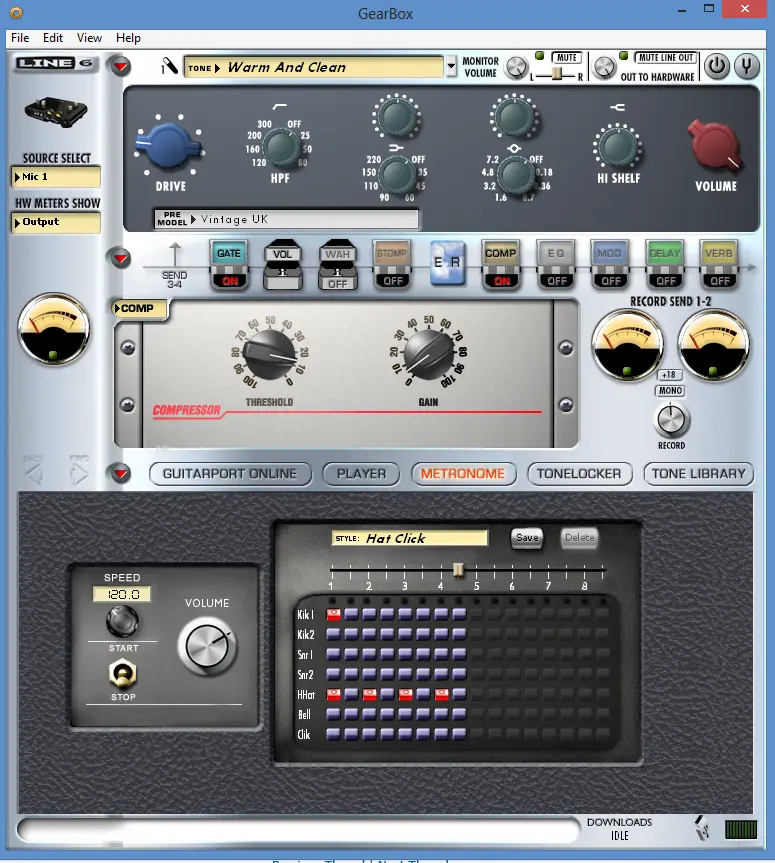Image resolution: width=775 pixels, height=863 pixels.
Task: Click the HPF knob
Action: click(x=281, y=147)
